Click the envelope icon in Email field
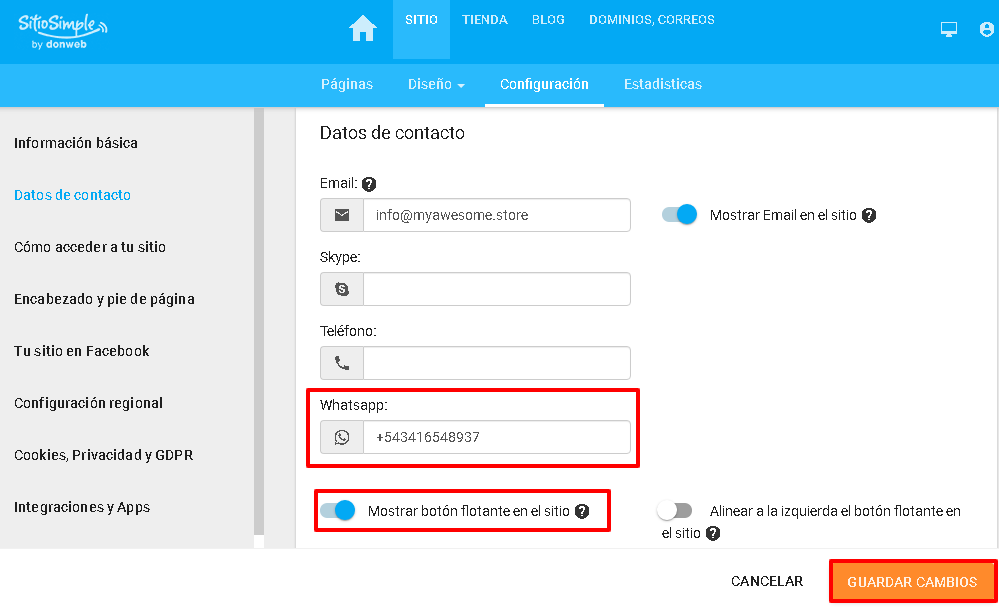This screenshot has height=607, width=999. [x=342, y=215]
